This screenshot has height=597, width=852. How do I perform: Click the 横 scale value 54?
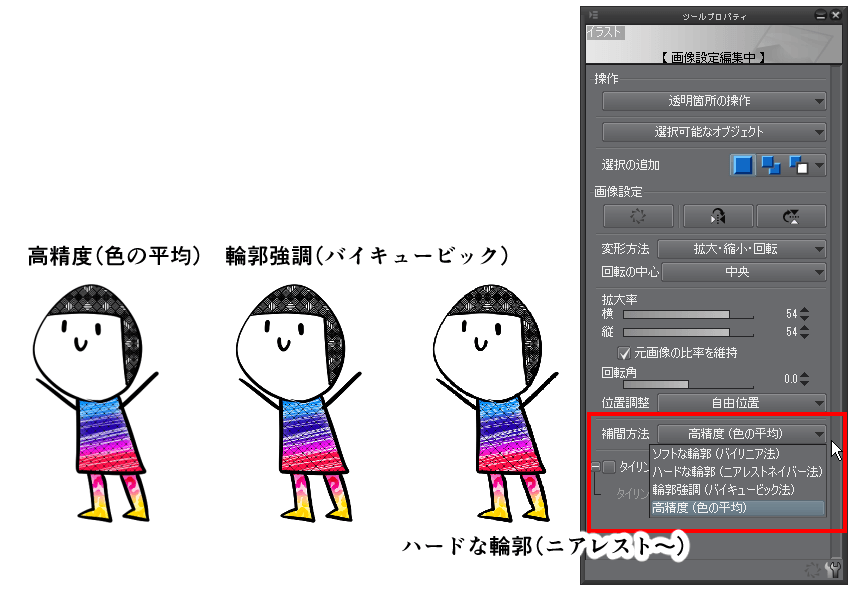792,314
